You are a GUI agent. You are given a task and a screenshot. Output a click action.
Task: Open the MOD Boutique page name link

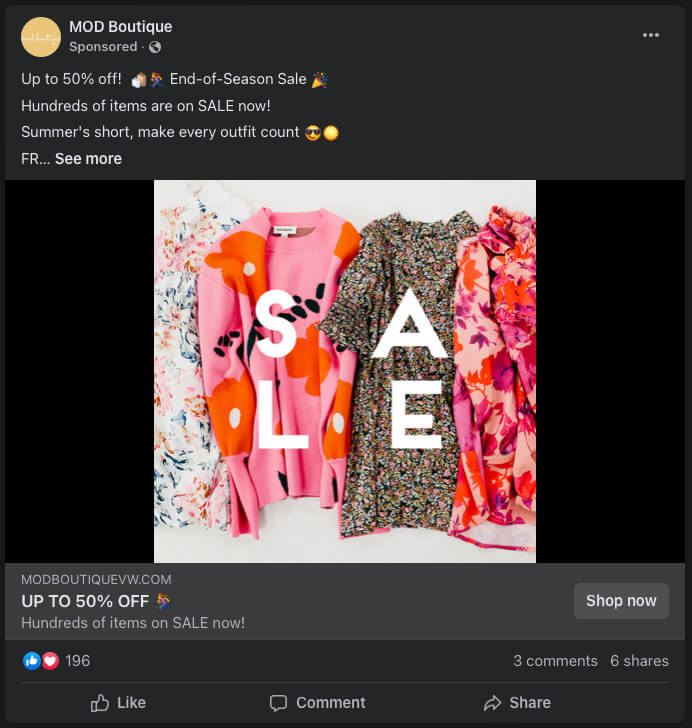point(120,27)
